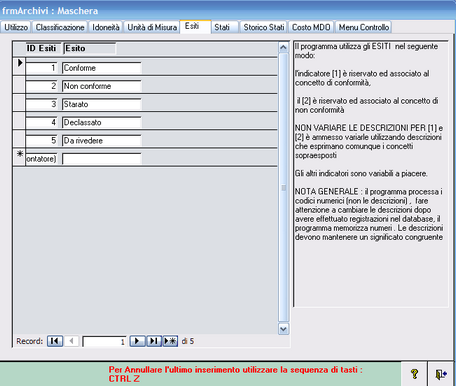
Task: Open the Menu Controllo tab
Action: pyautogui.click(x=364, y=27)
